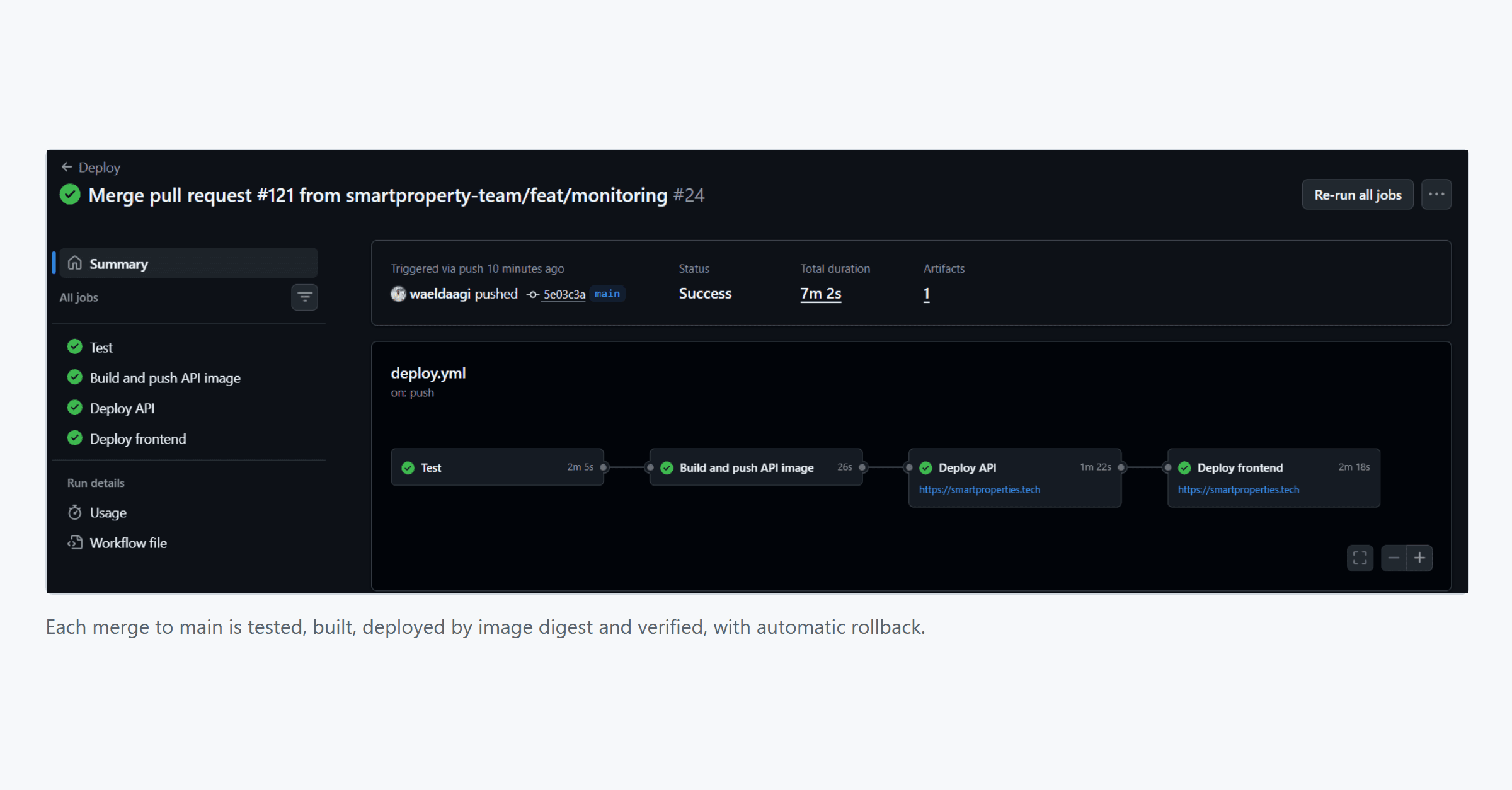Click waeldaagi avatar image
This screenshot has height=790, width=1512.
point(398,294)
